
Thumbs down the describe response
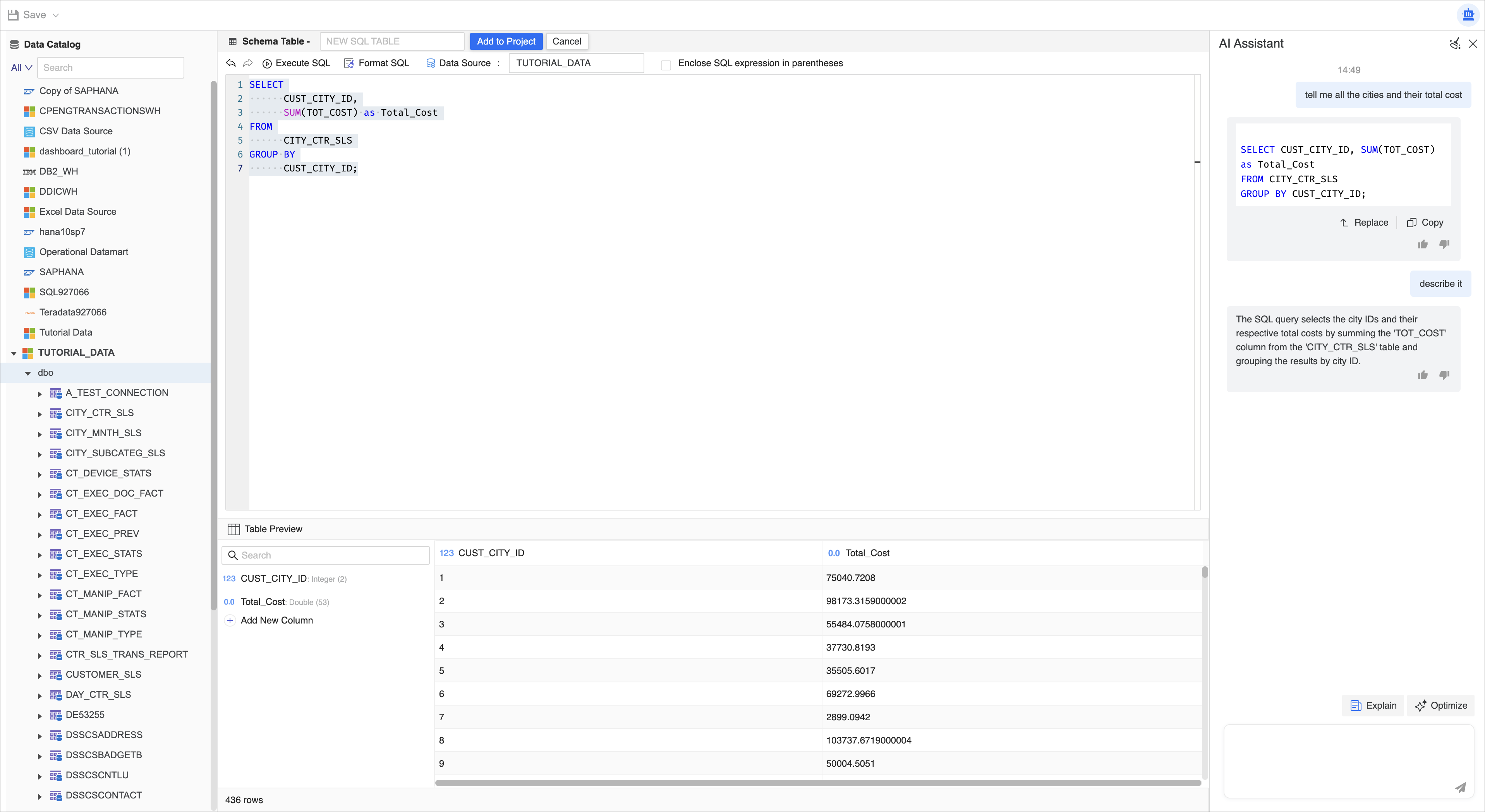point(1444,375)
